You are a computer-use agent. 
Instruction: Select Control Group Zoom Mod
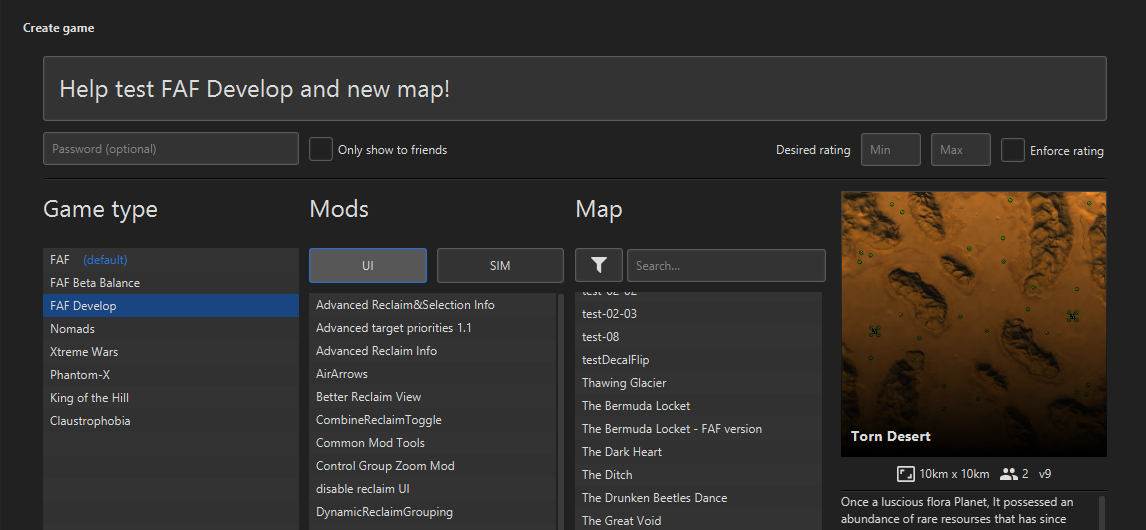(433, 466)
